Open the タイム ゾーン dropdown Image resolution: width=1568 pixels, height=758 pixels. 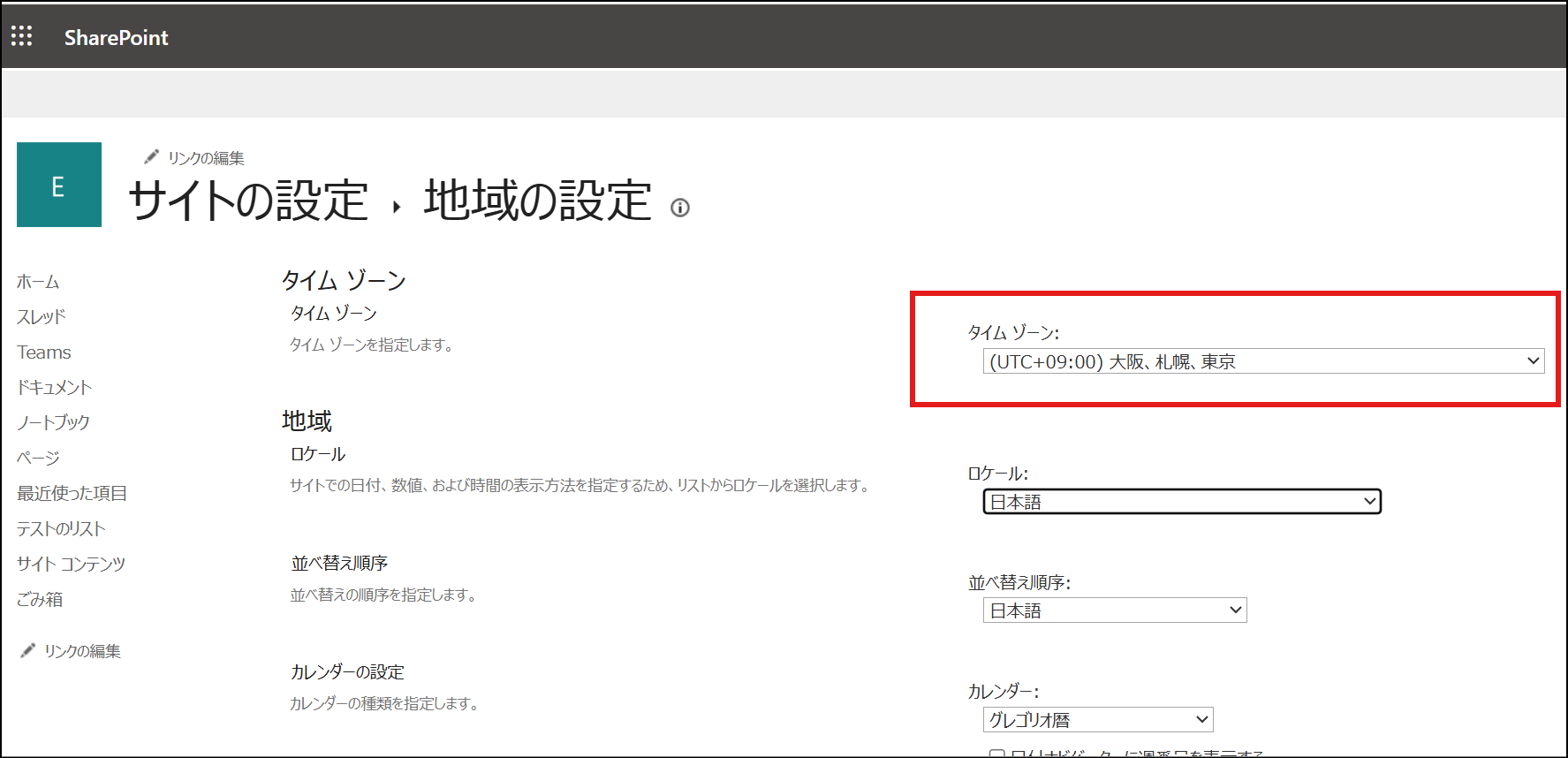click(x=1263, y=361)
